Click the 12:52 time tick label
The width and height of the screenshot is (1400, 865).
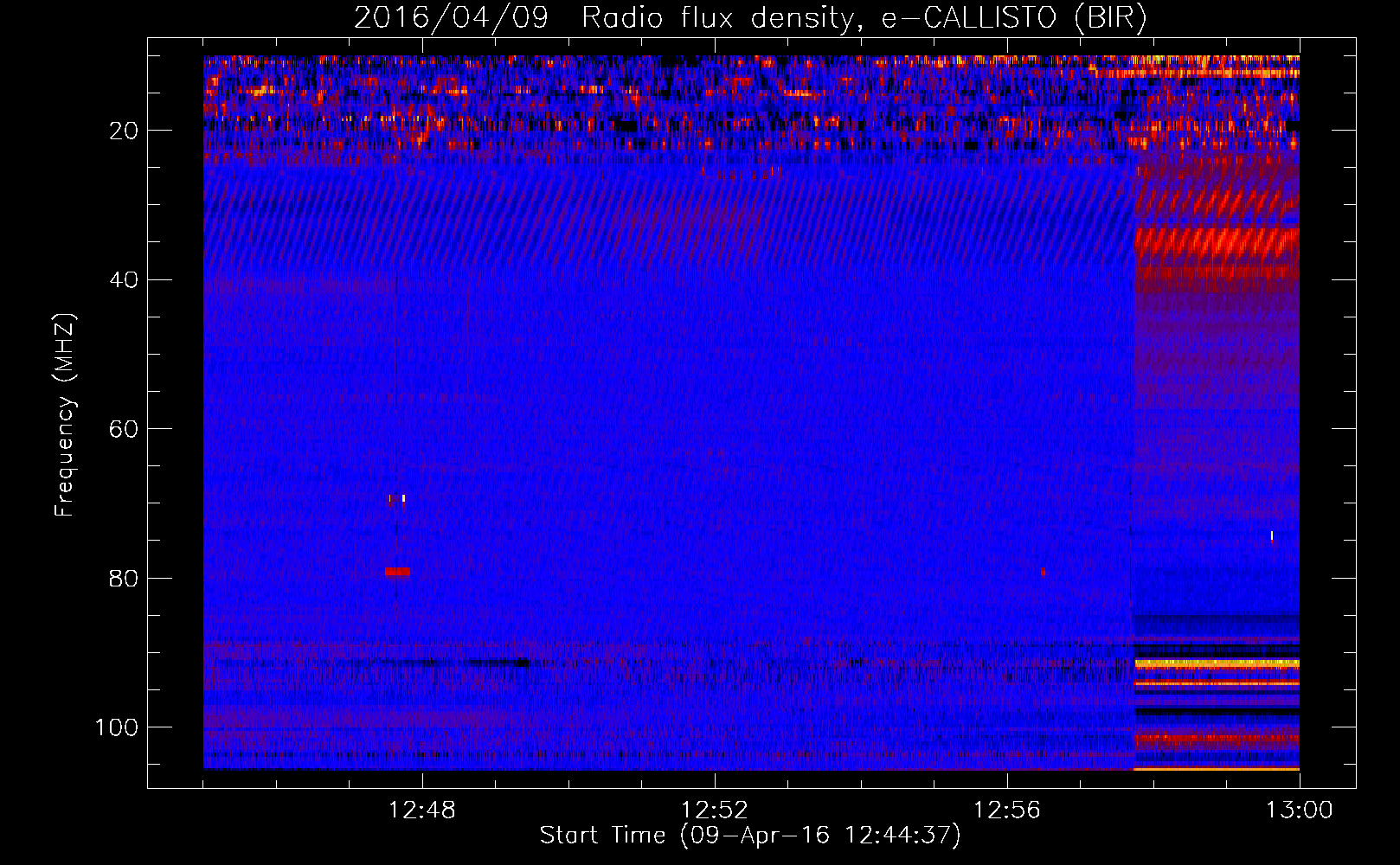tap(715, 811)
